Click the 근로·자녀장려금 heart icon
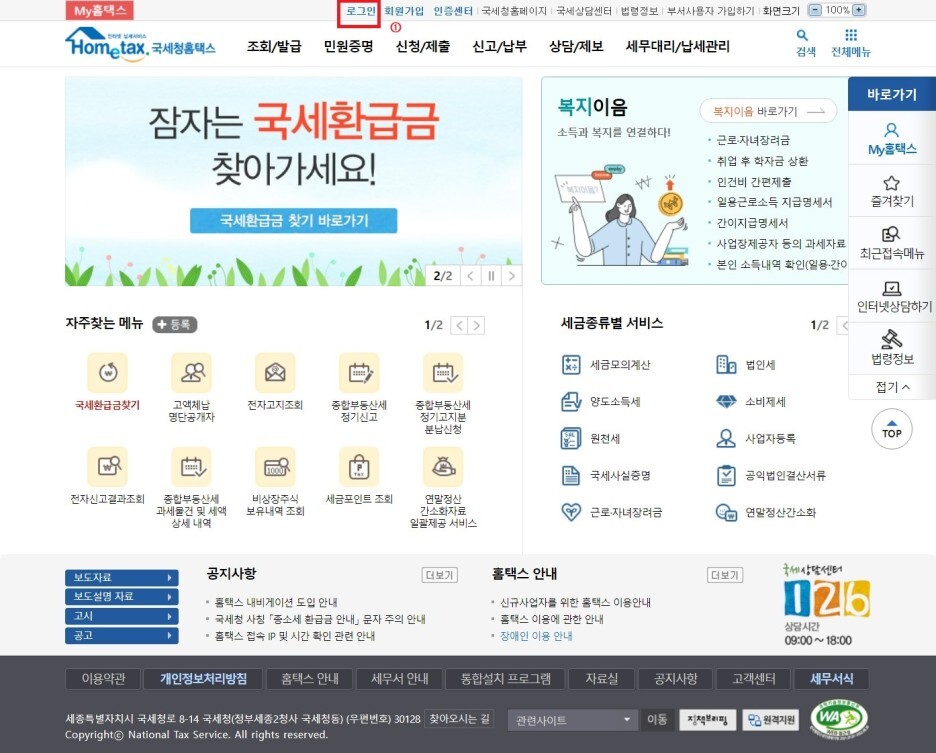The height and width of the screenshot is (753, 936). pos(571,512)
